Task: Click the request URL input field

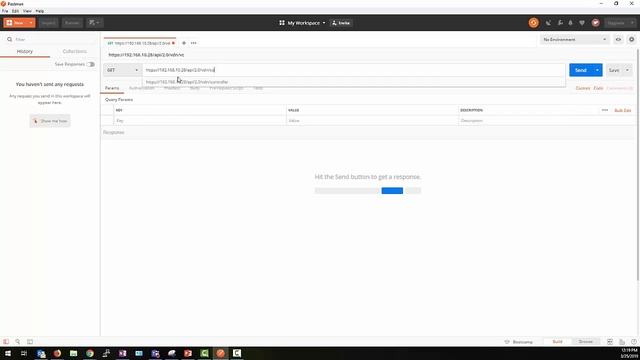Action: point(353,70)
